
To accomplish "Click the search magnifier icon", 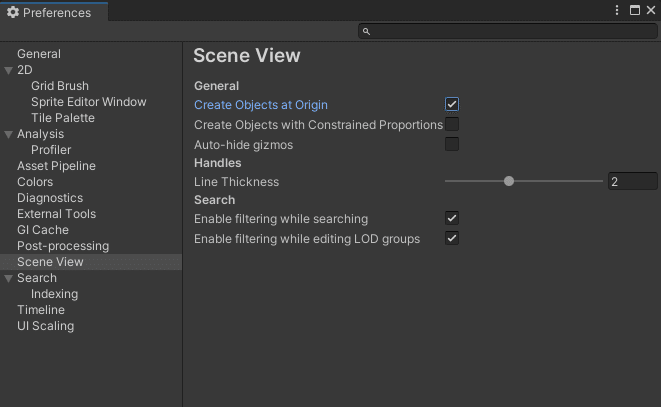I will click(366, 31).
